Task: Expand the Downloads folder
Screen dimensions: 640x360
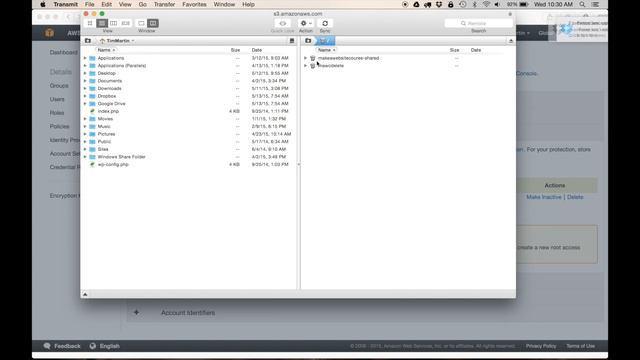Action: click(85, 88)
